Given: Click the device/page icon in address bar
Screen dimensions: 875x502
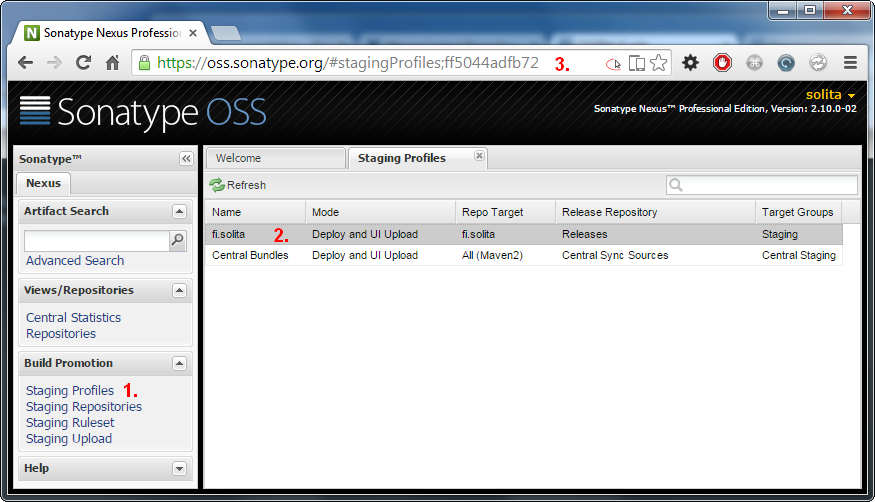Looking at the screenshot, I should tap(637, 63).
